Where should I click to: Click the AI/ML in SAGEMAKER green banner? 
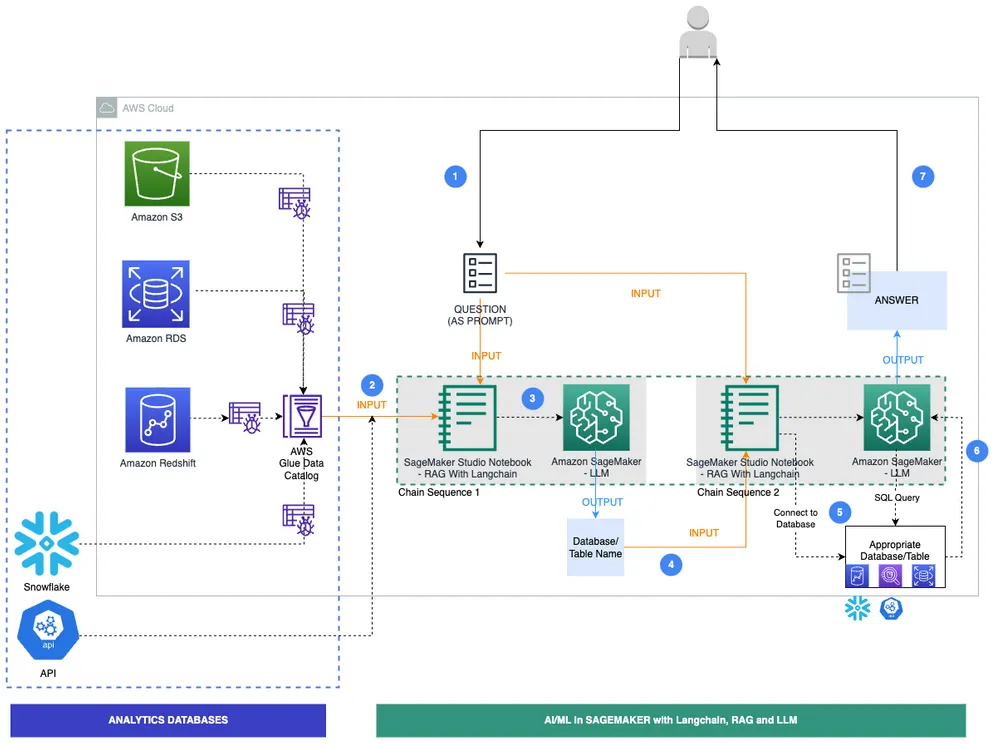tap(670, 720)
